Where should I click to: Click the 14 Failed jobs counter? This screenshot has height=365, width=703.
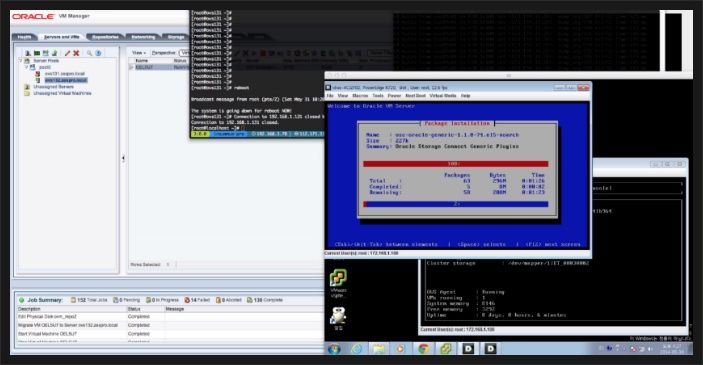[x=197, y=300]
